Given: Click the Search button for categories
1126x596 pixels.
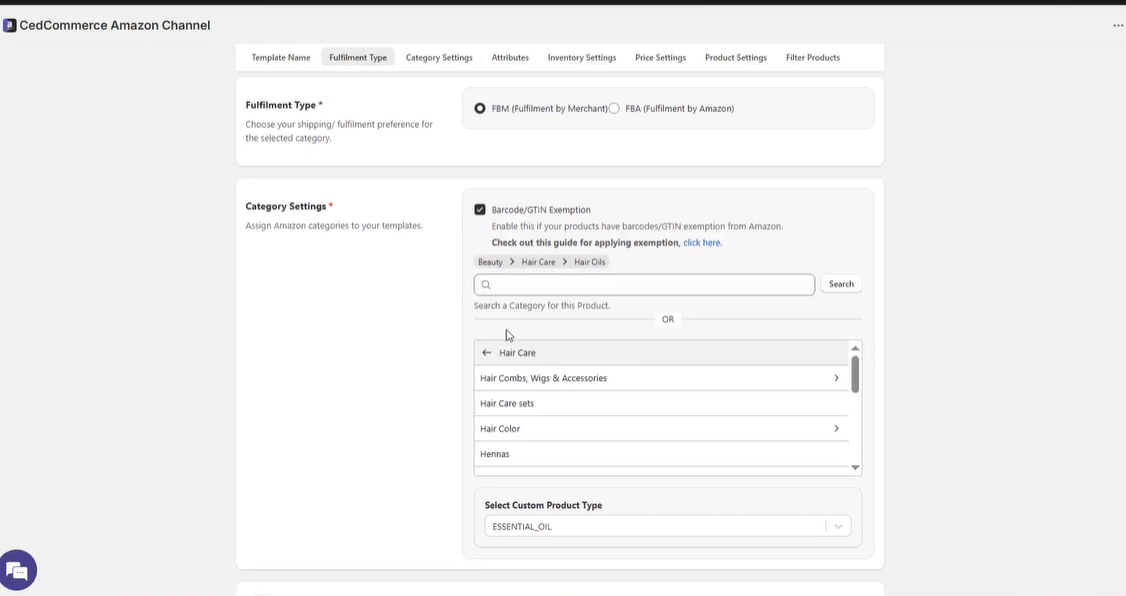Looking at the screenshot, I should pos(841,284).
